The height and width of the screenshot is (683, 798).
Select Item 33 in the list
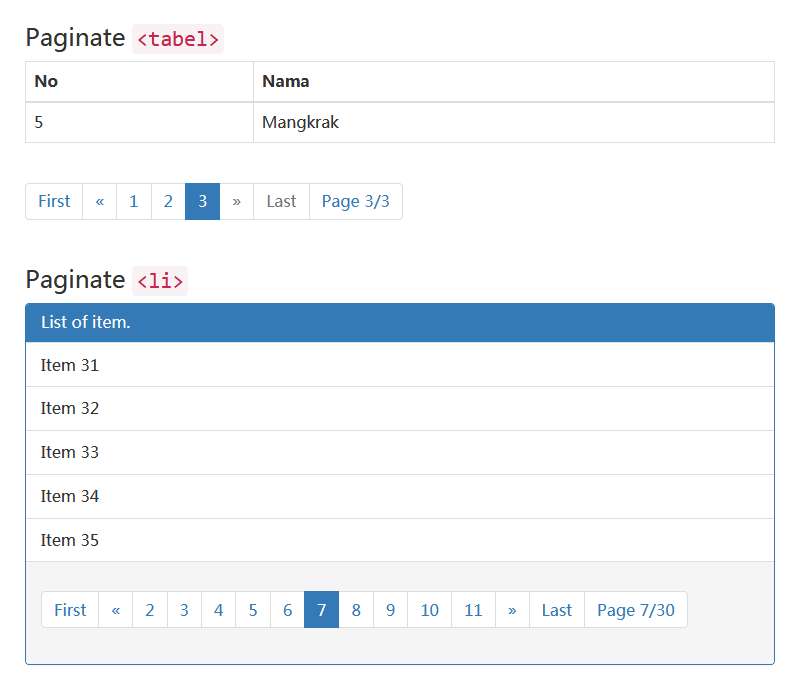tap(70, 452)
